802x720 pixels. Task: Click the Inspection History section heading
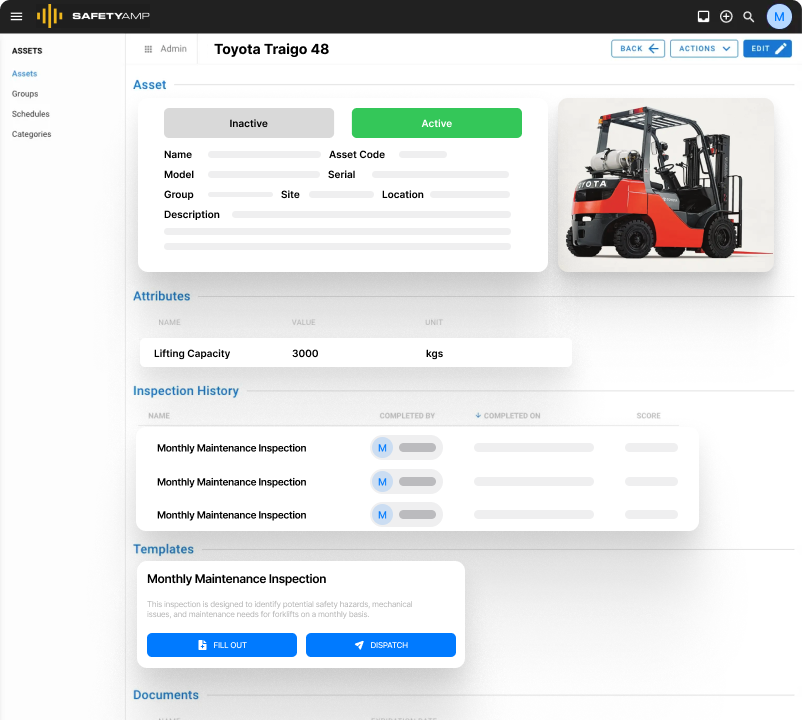(186, 391)
